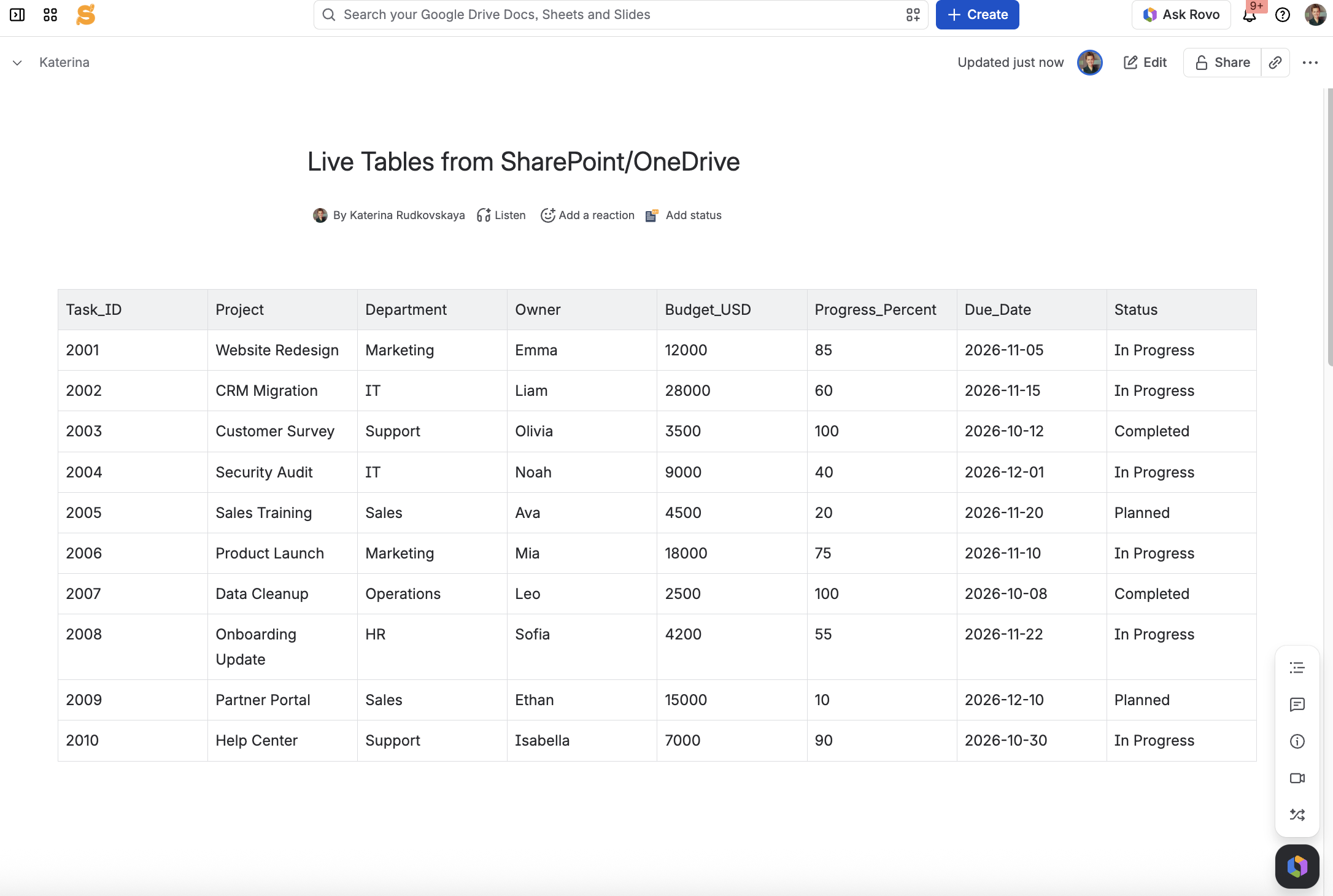The image size is (1333, 896).
Task: Click Ask Rovo button
Action: coord(1181,15)
